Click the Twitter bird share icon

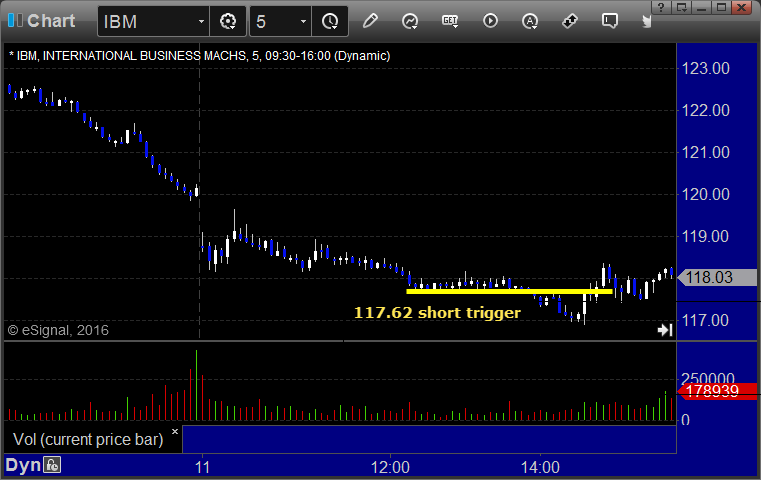647,21
